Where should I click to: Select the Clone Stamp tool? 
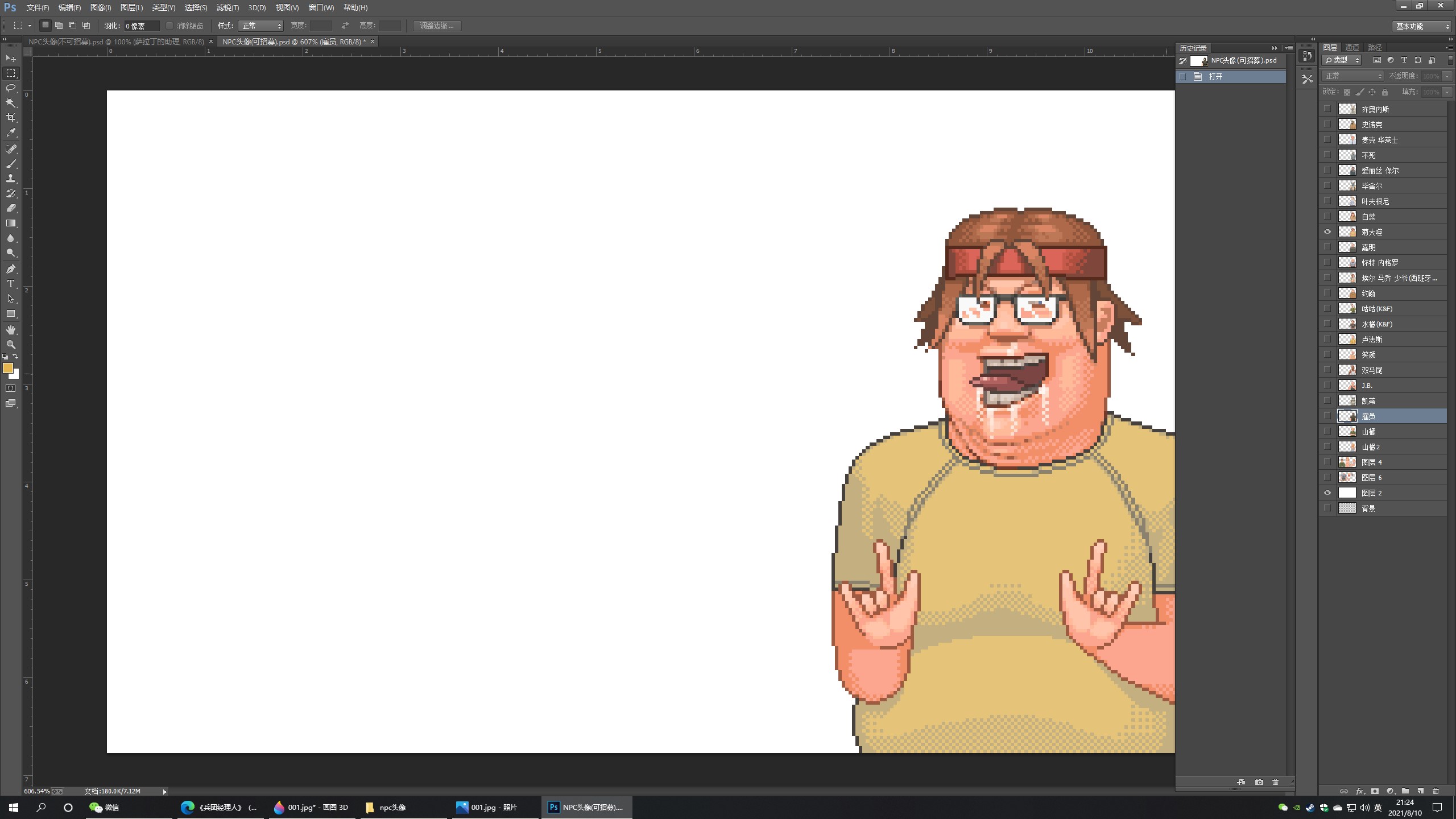pyautogui.click(x=11, y=179)
